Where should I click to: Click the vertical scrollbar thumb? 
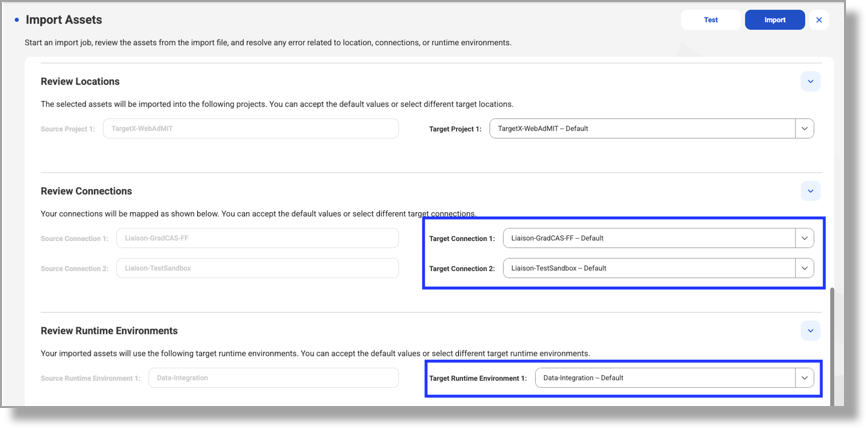coord(832,345)
